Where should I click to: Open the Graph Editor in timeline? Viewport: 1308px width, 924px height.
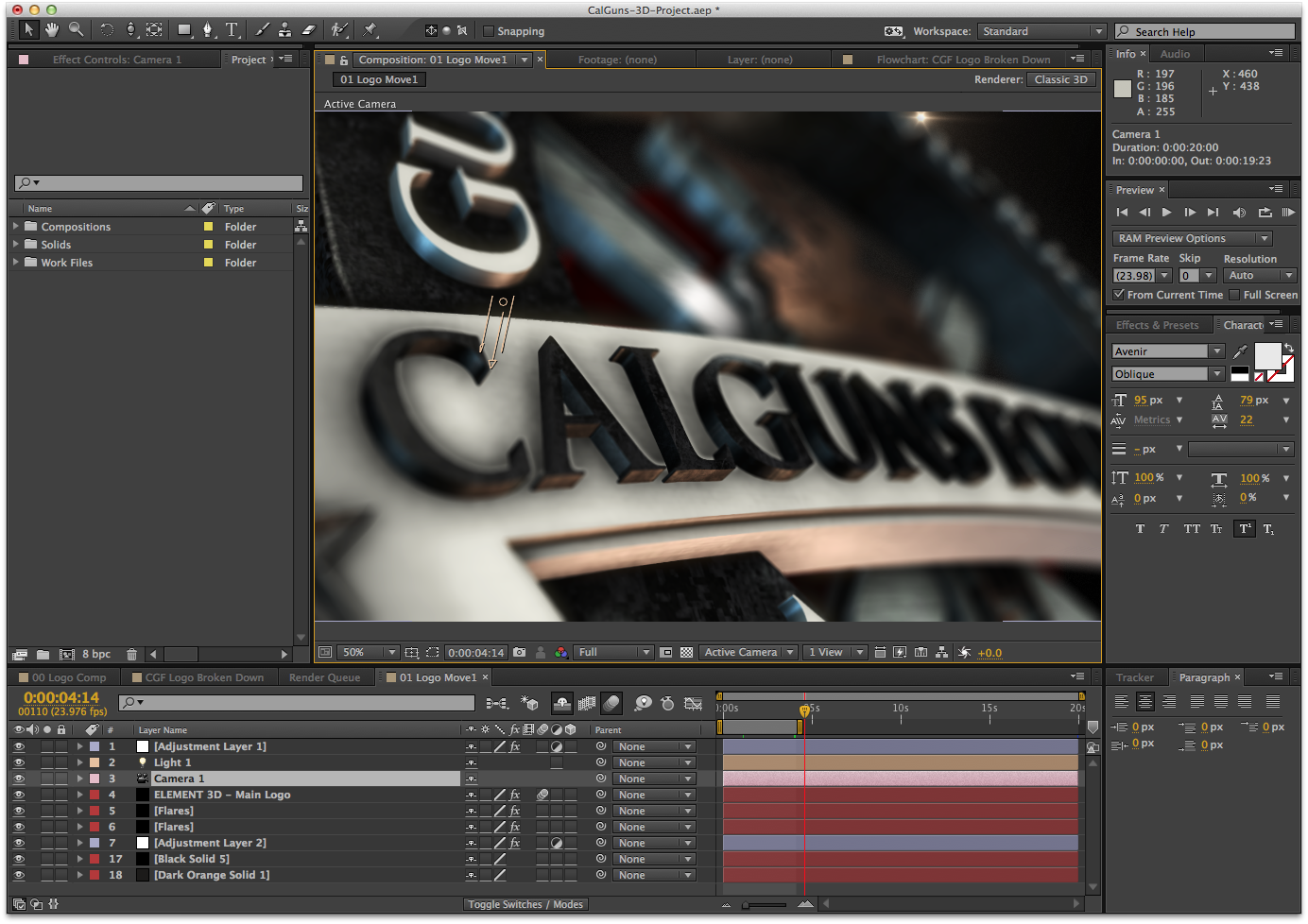[693, 703]
